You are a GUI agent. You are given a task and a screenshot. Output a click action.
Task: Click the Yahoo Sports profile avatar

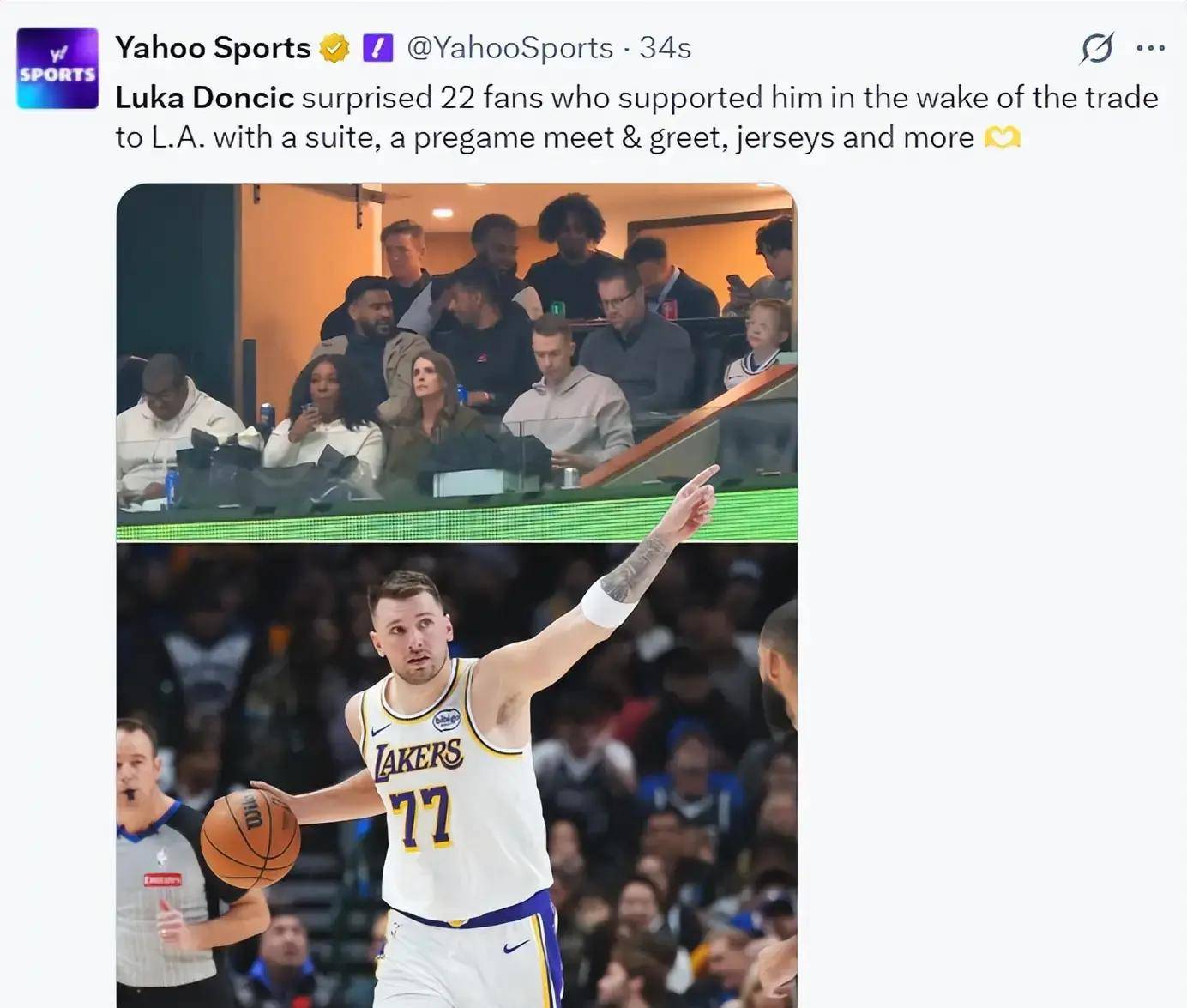(57, 69)
